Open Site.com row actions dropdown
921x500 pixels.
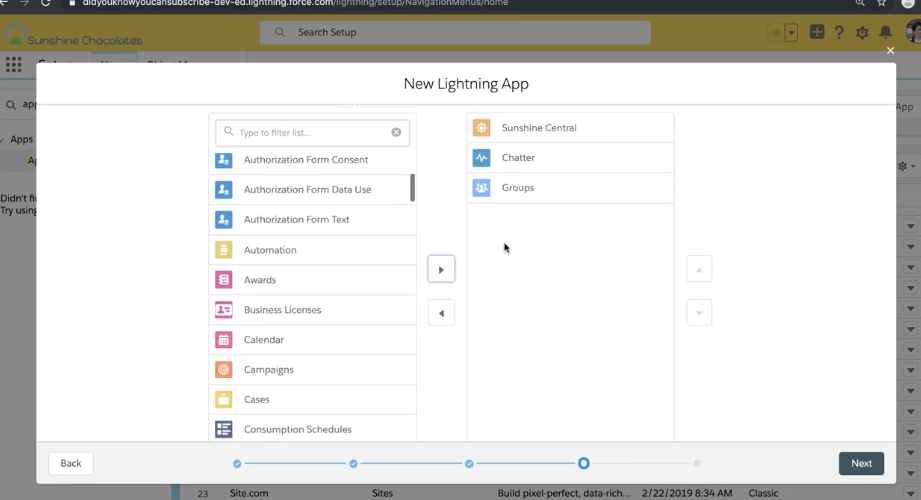910,494
